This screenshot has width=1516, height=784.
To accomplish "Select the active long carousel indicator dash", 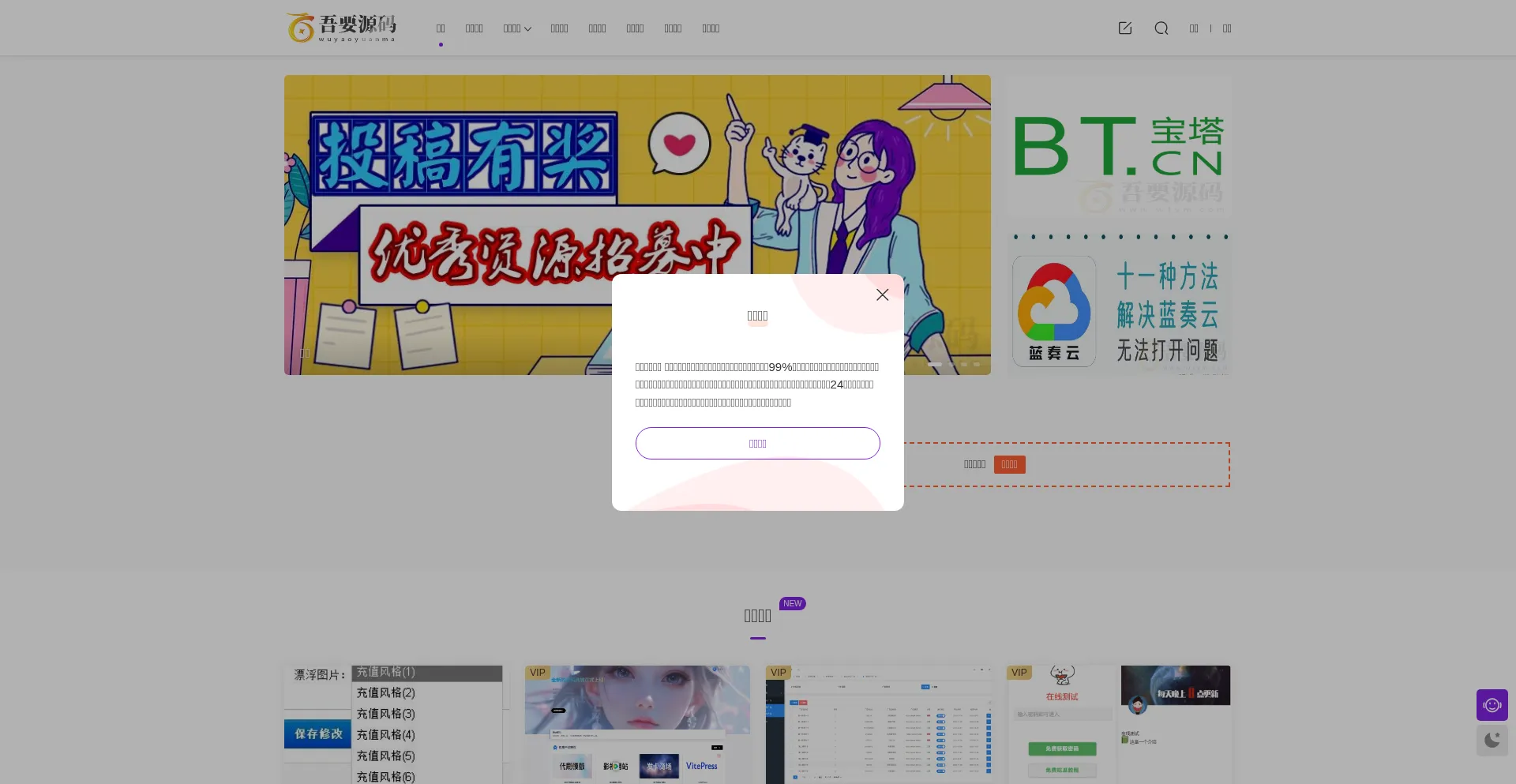I will [934, 364].
